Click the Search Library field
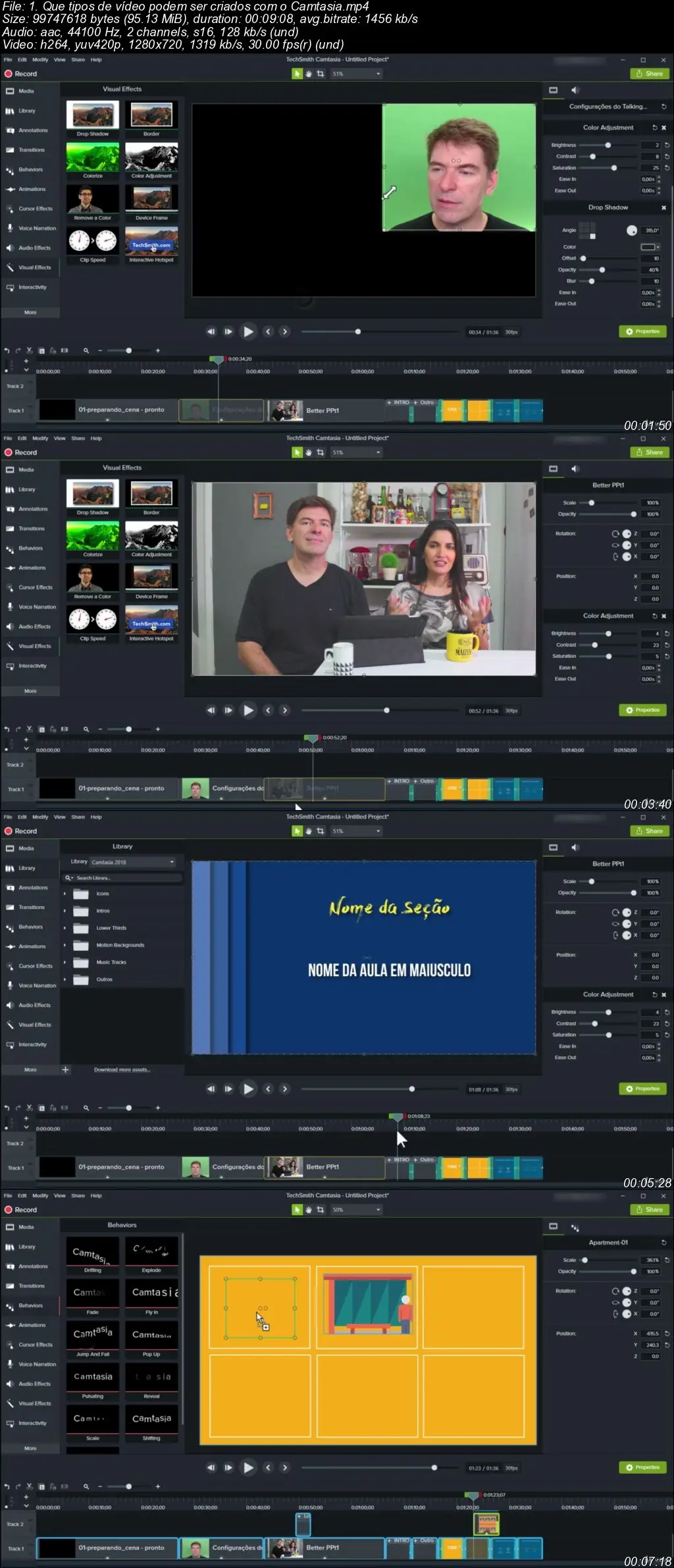The image size is (674, 1568). point(122,878)
